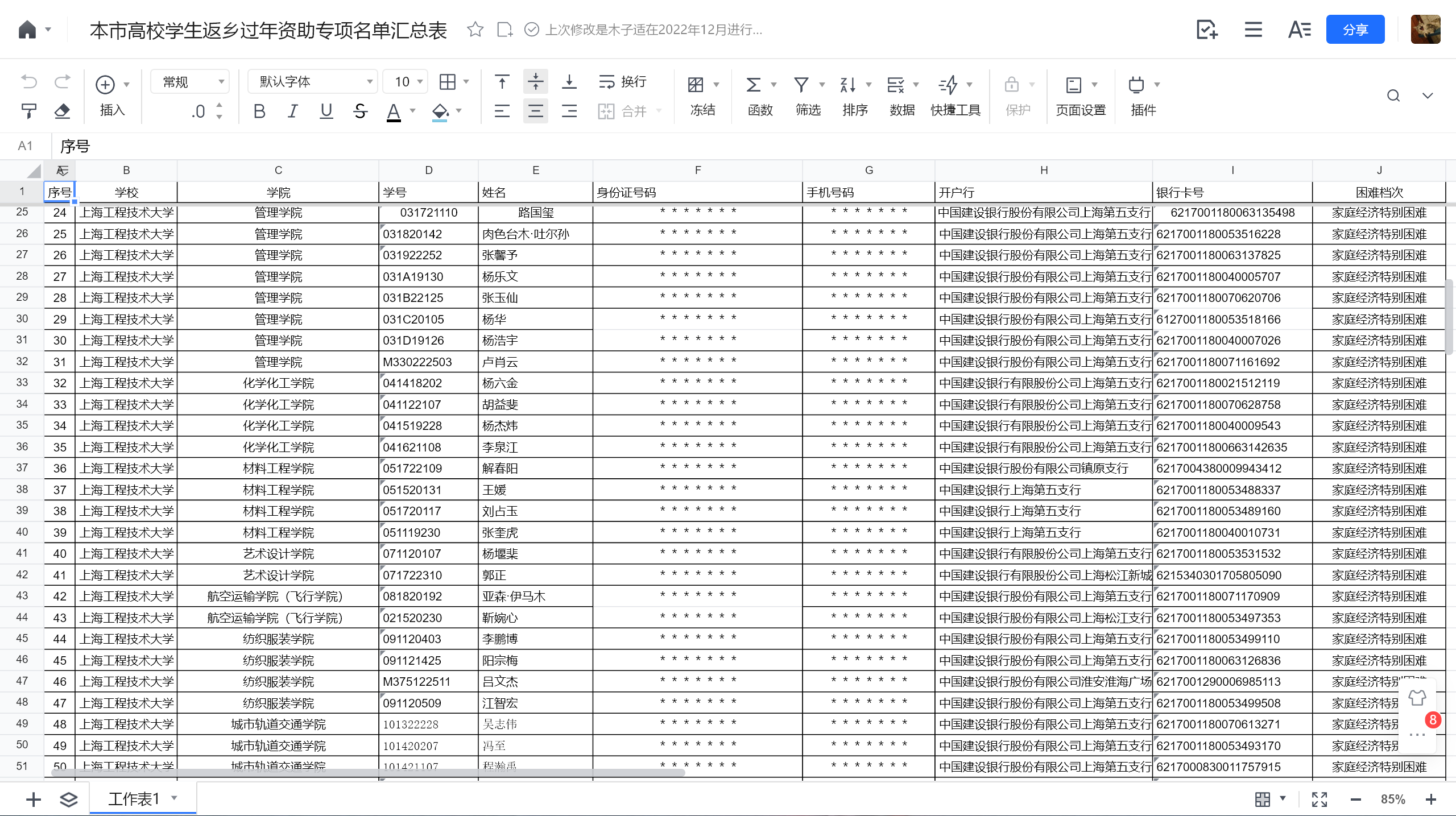This screenshot has height=816, width=1456.
Task: Open text style A icon in header
Action: coord(1300,29)
